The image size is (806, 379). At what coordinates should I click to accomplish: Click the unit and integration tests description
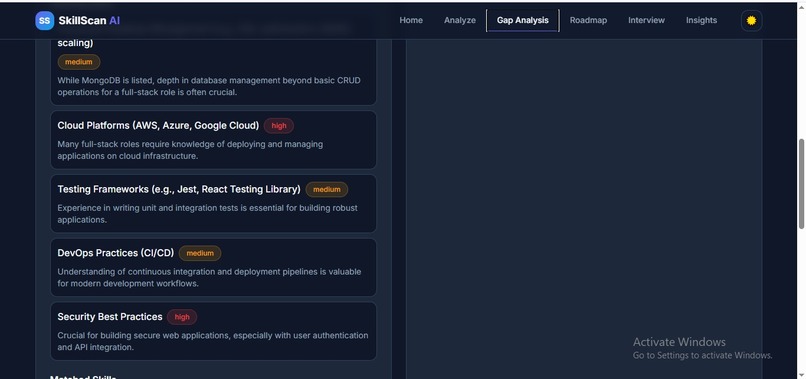tap(208, 214)
